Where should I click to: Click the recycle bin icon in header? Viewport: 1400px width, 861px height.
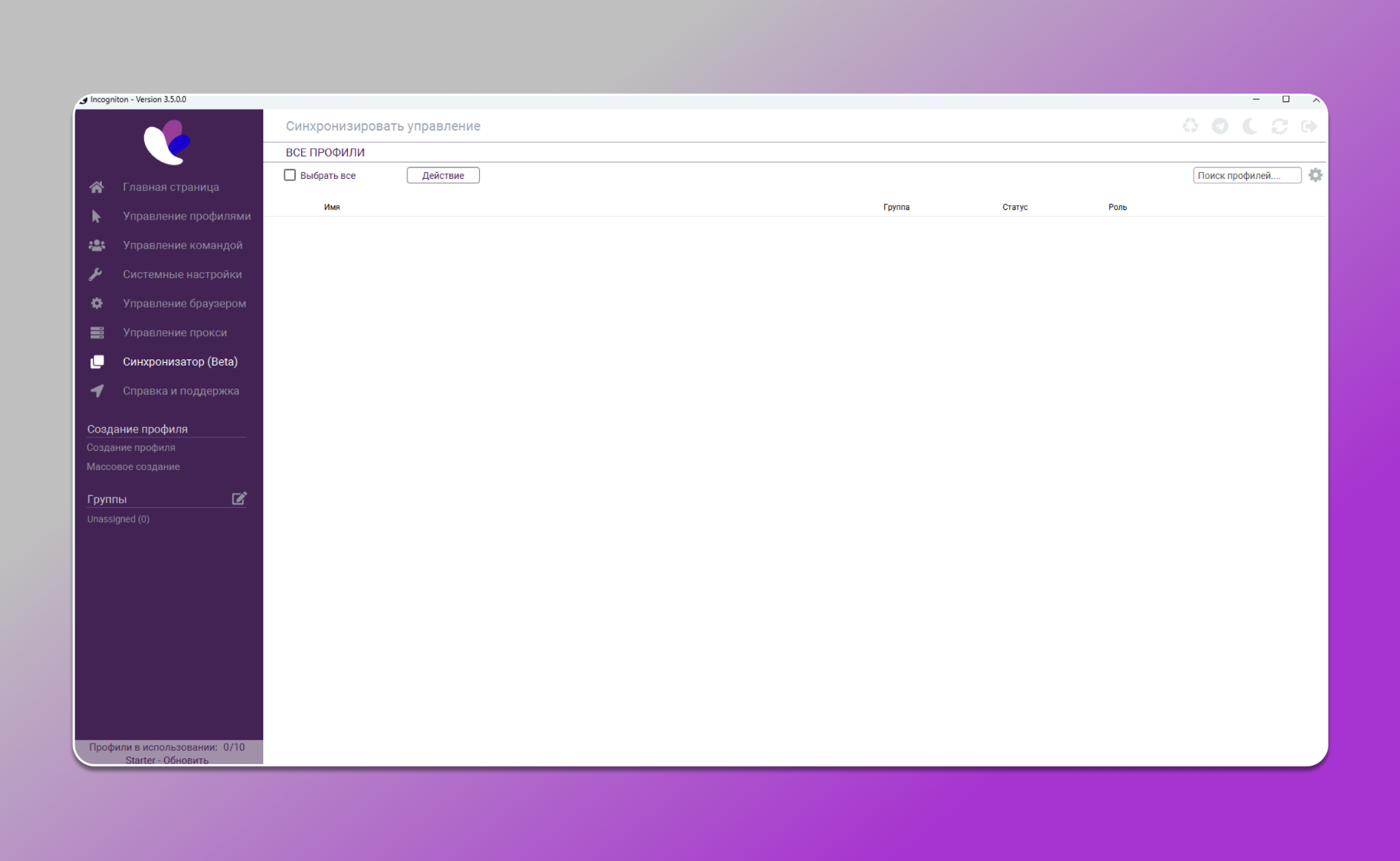(x=1190, y=126)
